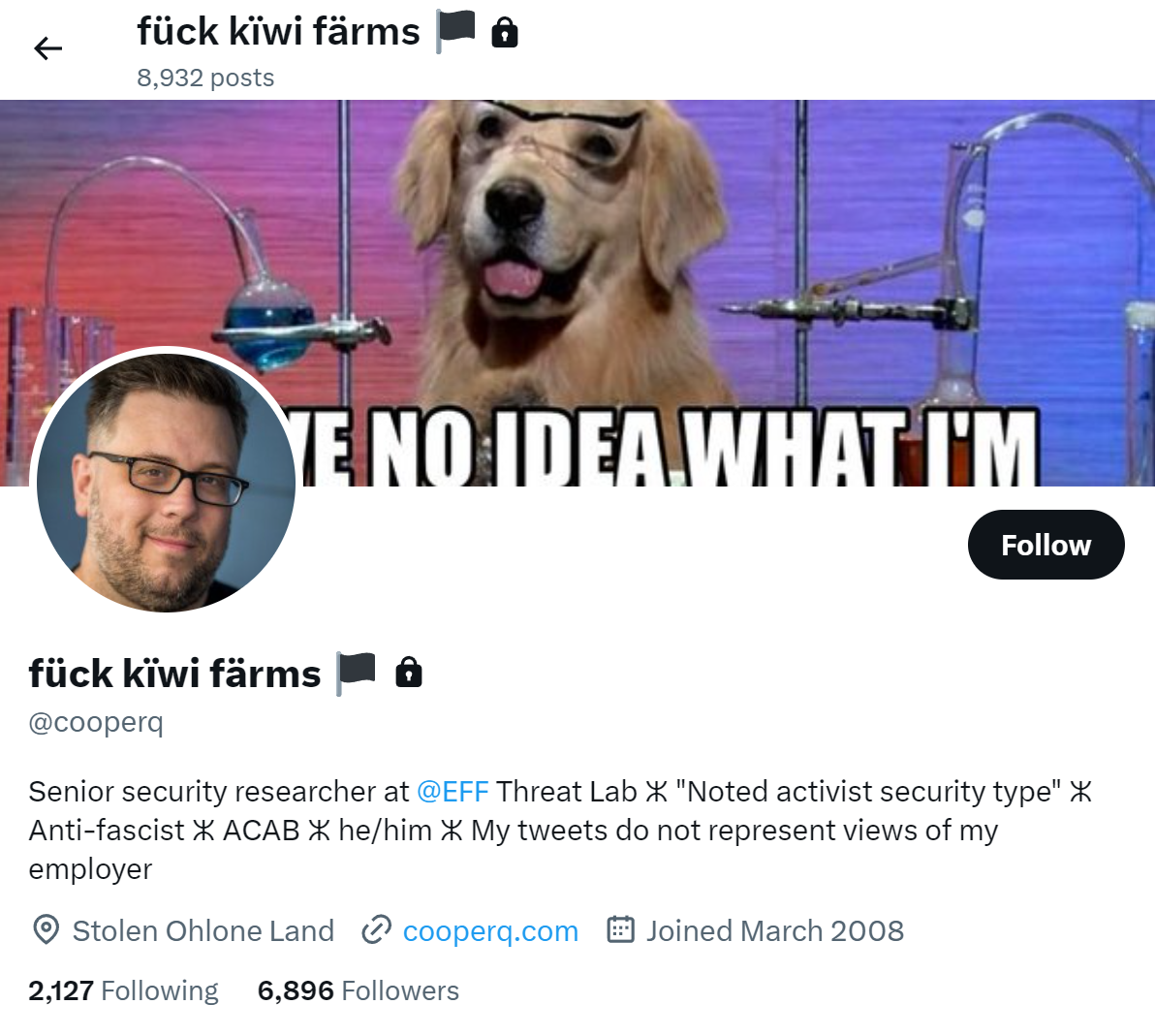Click the @cooperq handle text
This screenshot has height=1036, width=1155.
pyautogui.click(x=96, y=722)
